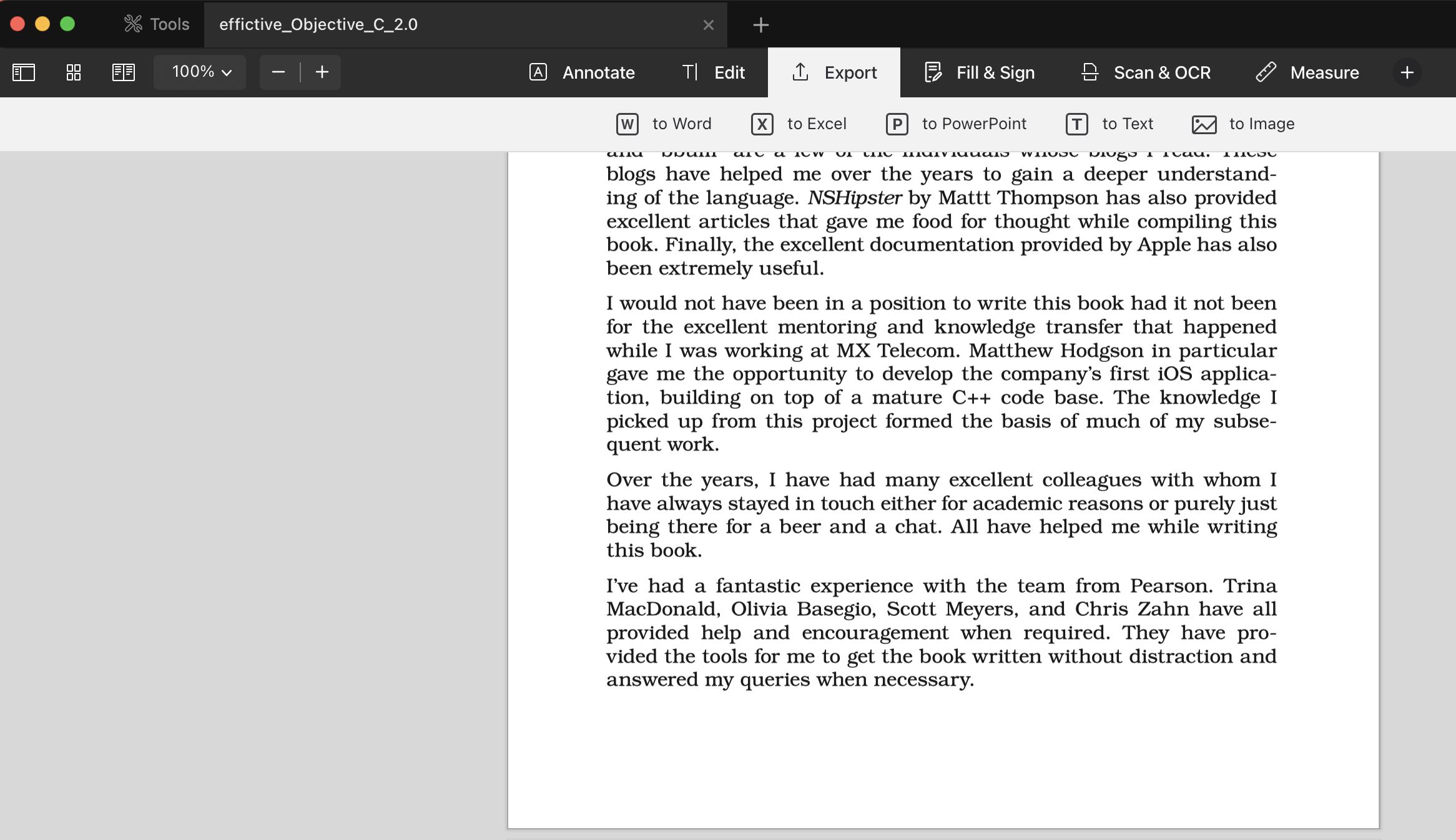Zoom in with the plus button
The height and width of the screenshot is (840, 1456).
pos(322,72)
